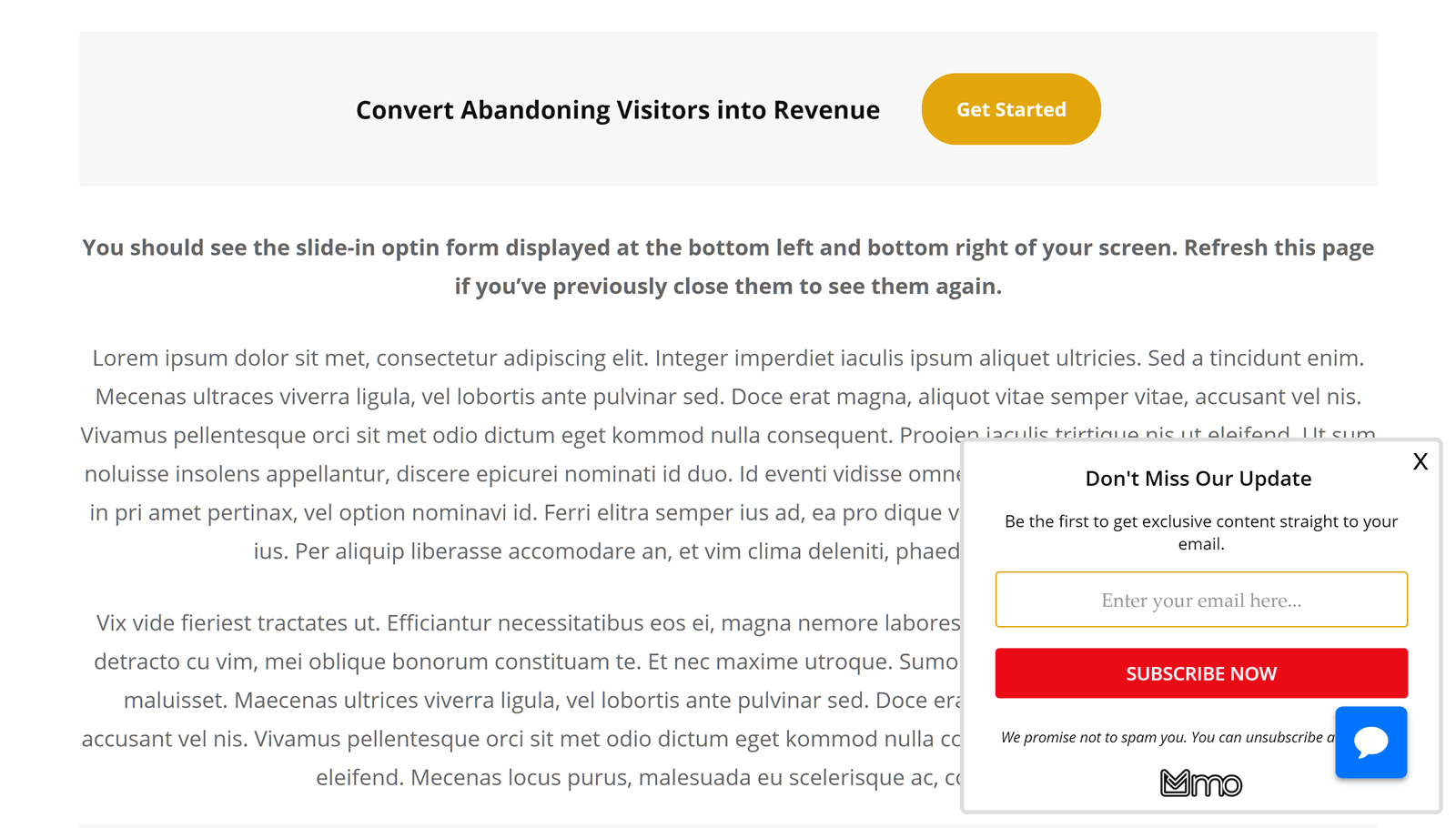Click the Refresh this page phrase

point(1279,247)
